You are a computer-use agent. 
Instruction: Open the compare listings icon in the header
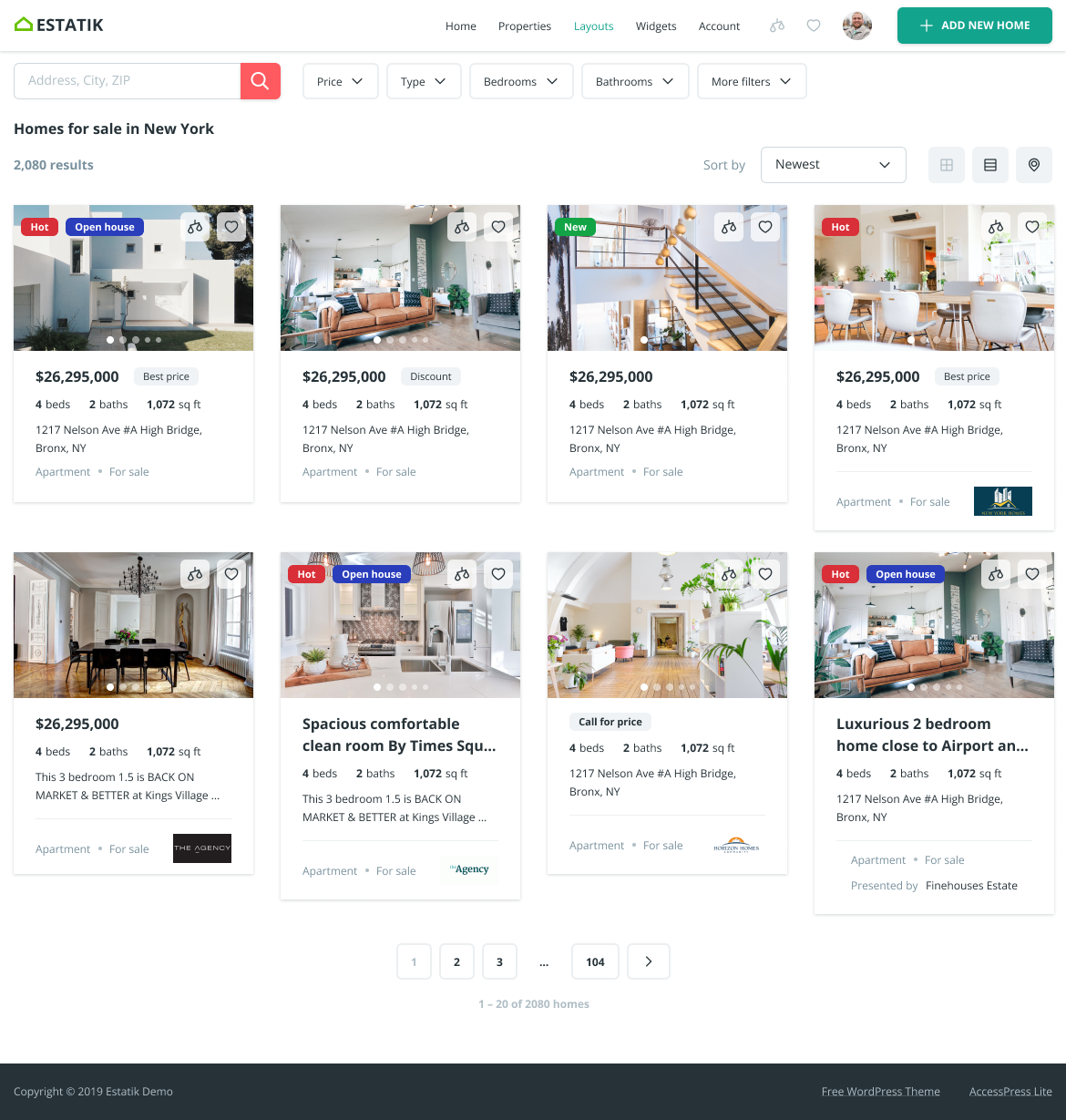777,26
